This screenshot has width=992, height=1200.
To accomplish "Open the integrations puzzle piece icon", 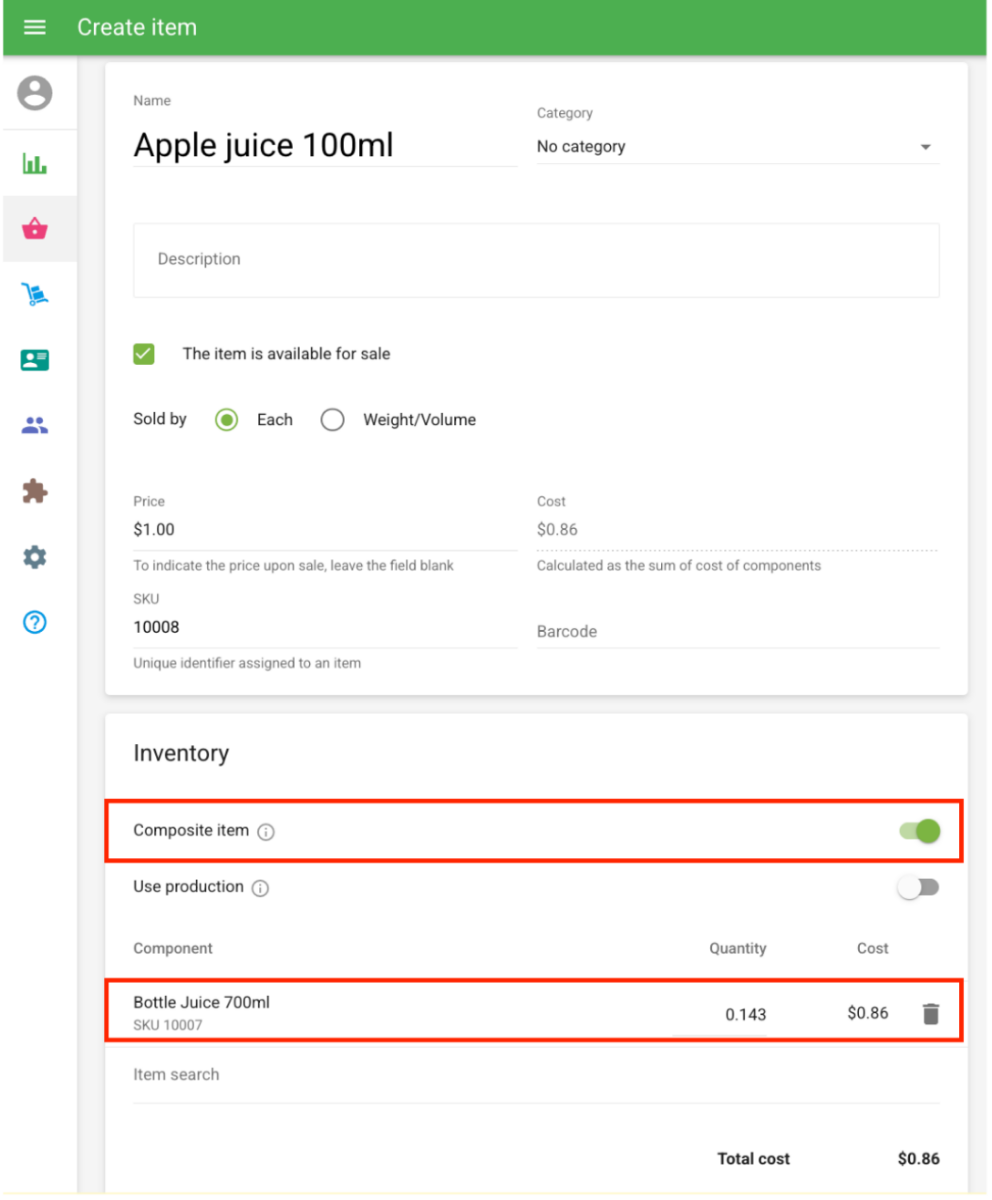I will [35, 491].
